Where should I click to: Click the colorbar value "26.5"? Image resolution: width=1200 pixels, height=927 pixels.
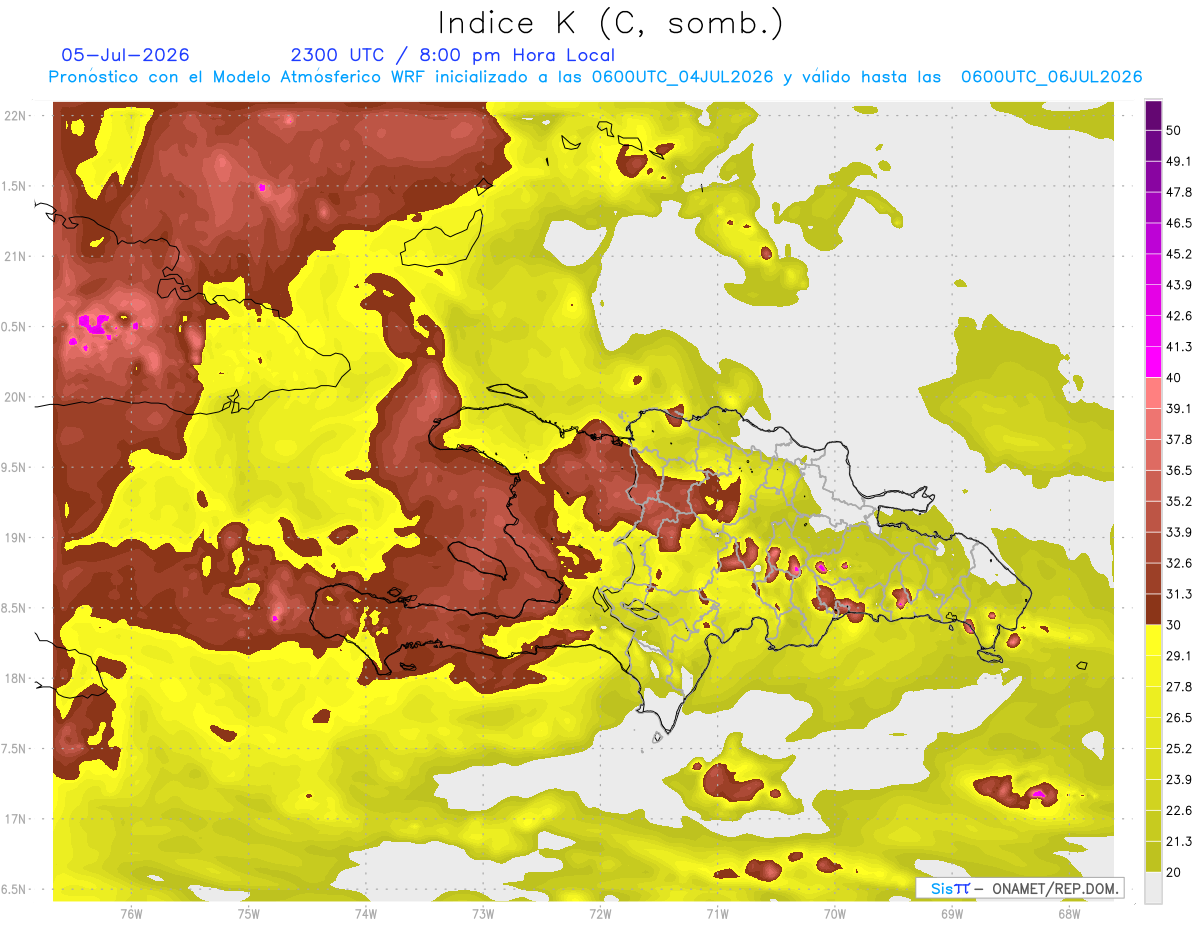[x=1180, y=717]
